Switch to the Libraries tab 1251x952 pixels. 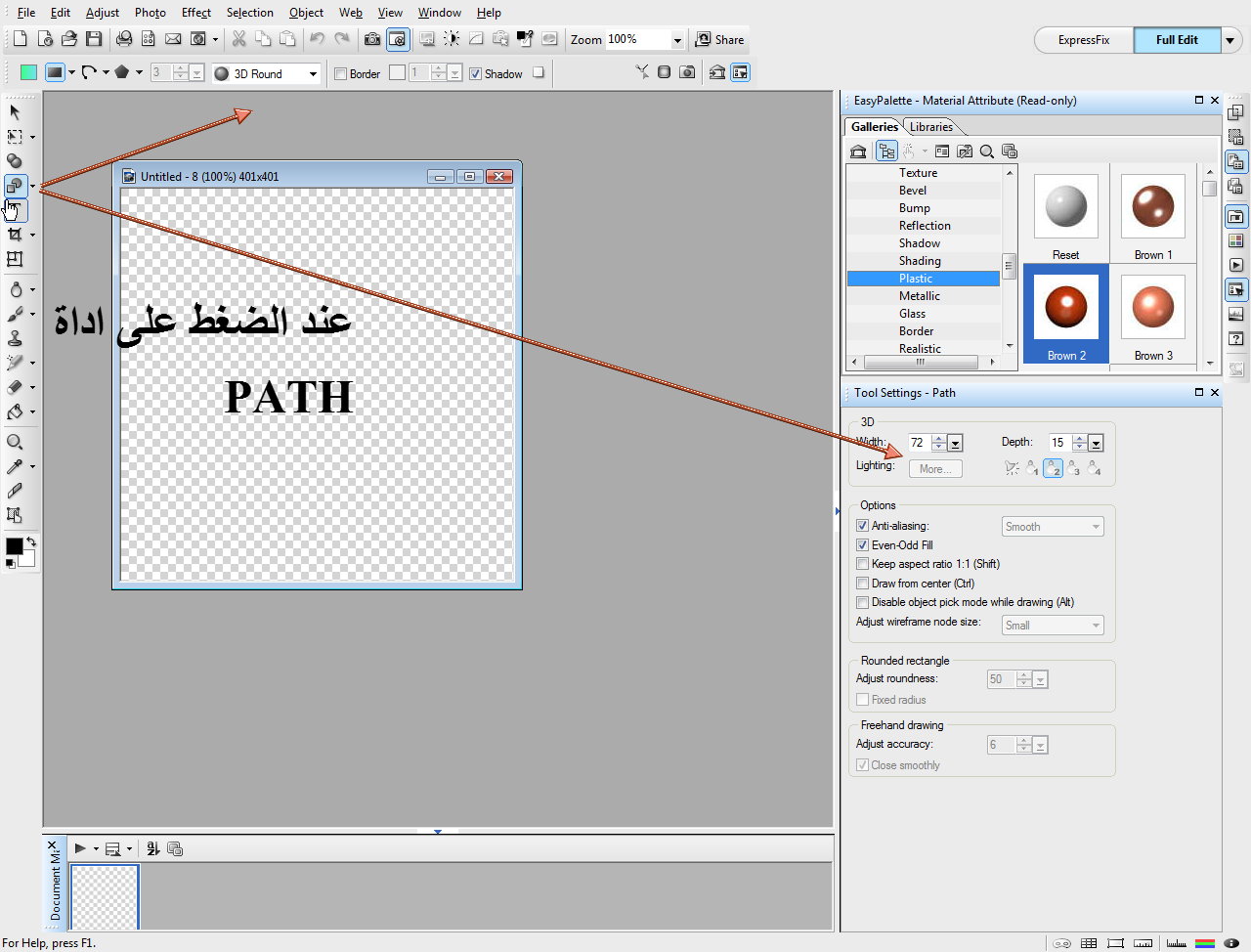[930, 127]
